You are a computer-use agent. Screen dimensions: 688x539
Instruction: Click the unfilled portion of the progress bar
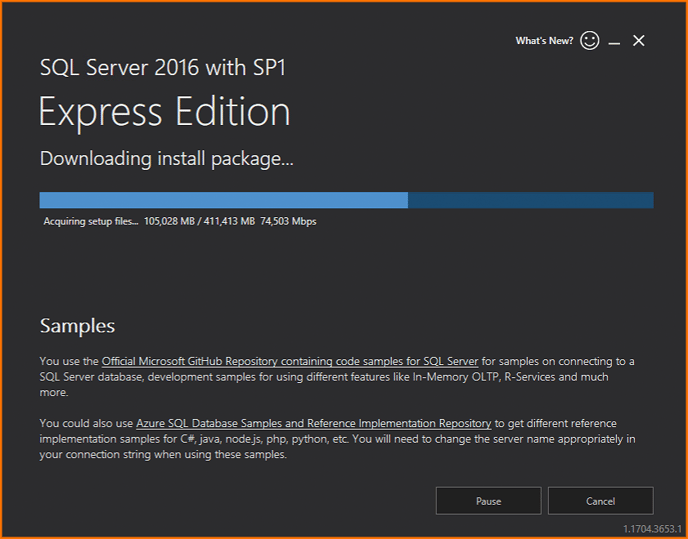click(x=530, y=200)
